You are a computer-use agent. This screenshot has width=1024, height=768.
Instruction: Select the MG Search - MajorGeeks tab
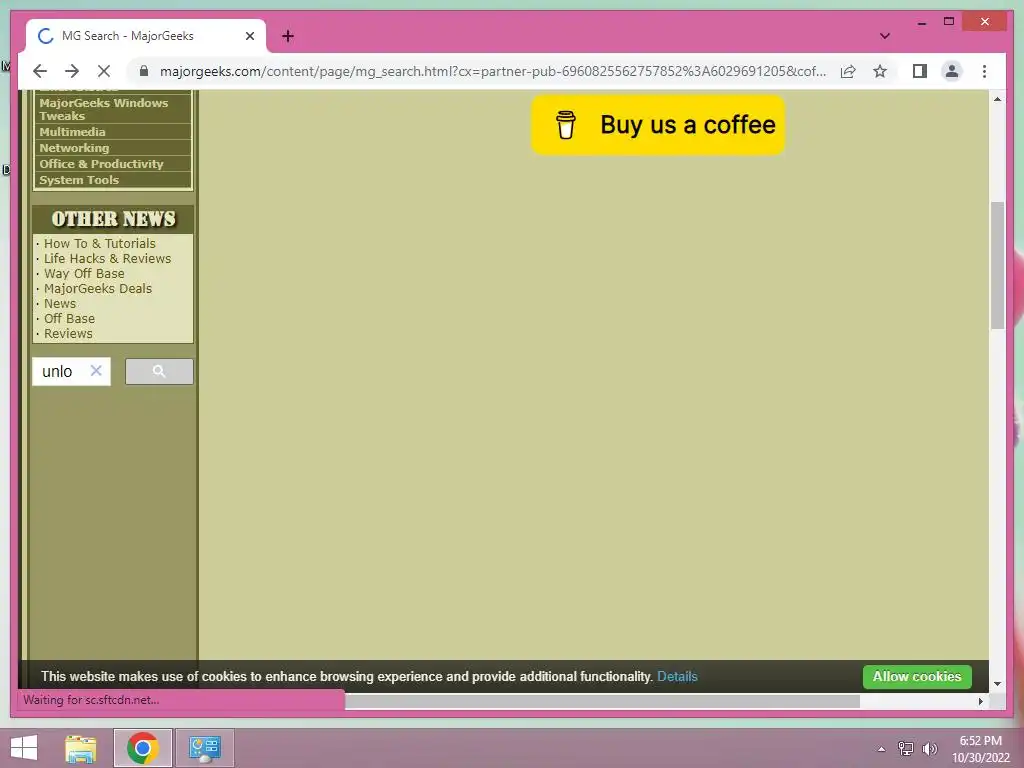(x=145, y=36)
